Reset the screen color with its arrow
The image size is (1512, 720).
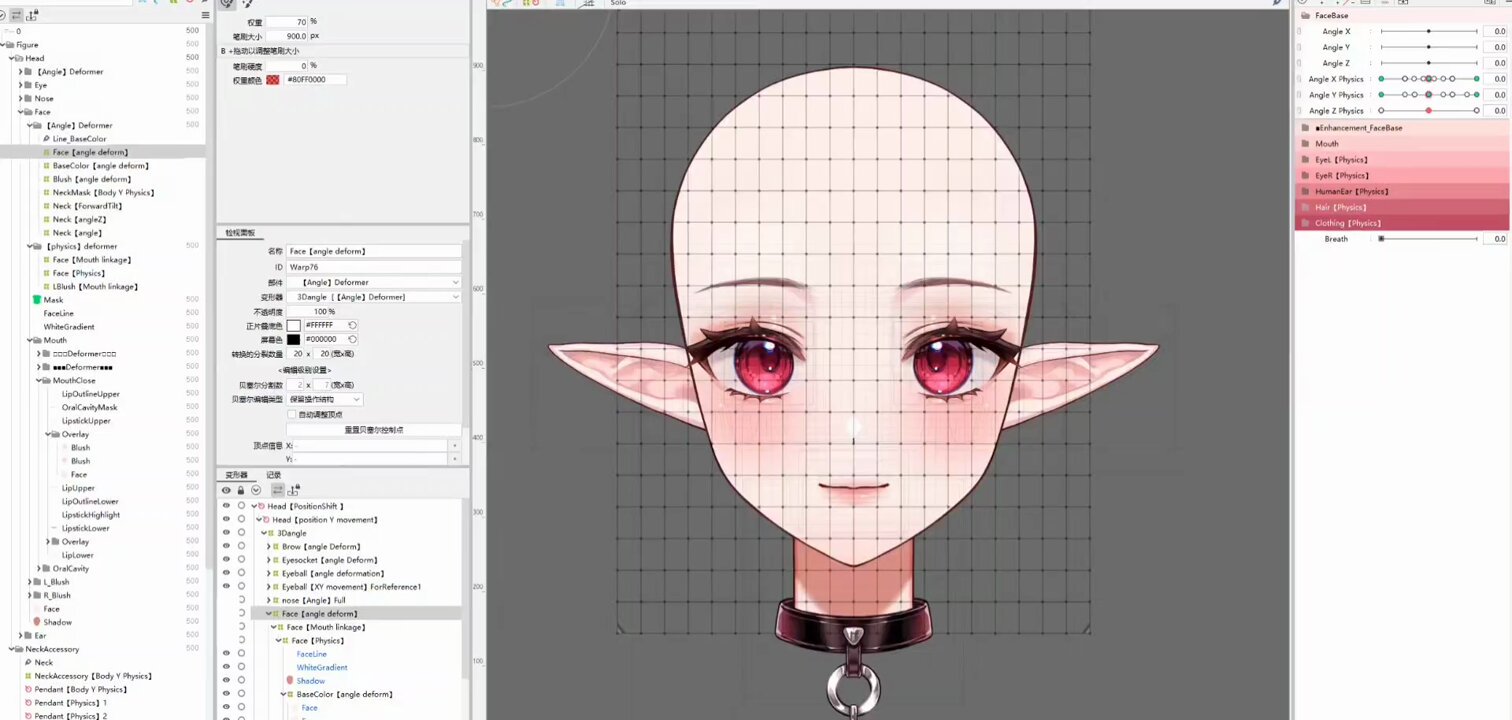(x=352, y=339)
